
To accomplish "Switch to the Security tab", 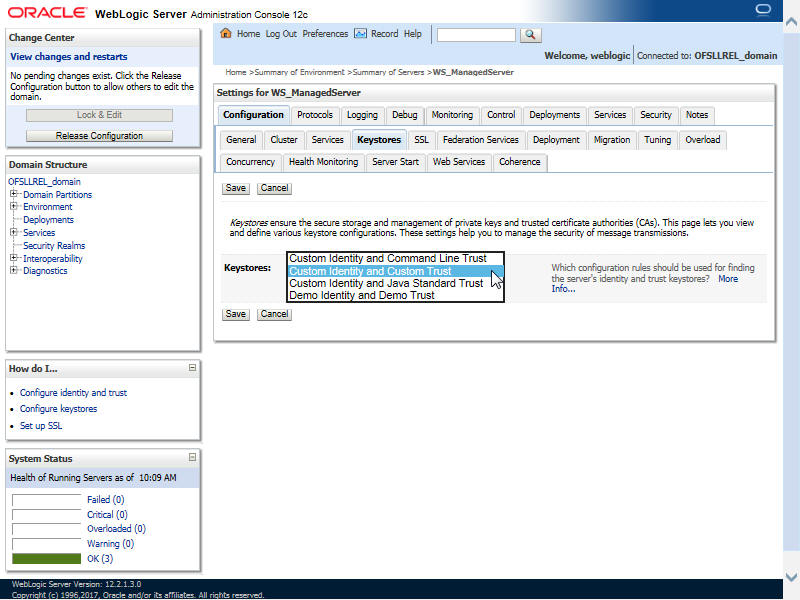I will tap(656, 115).
